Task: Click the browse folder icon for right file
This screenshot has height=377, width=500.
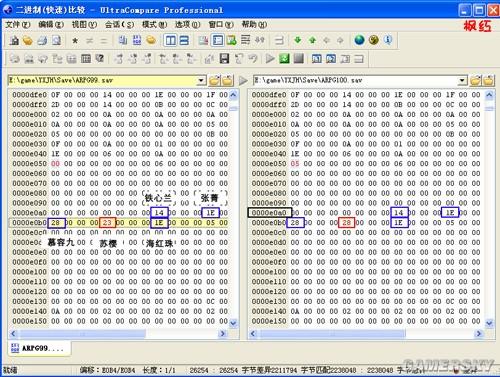Action: pos(476,80)
